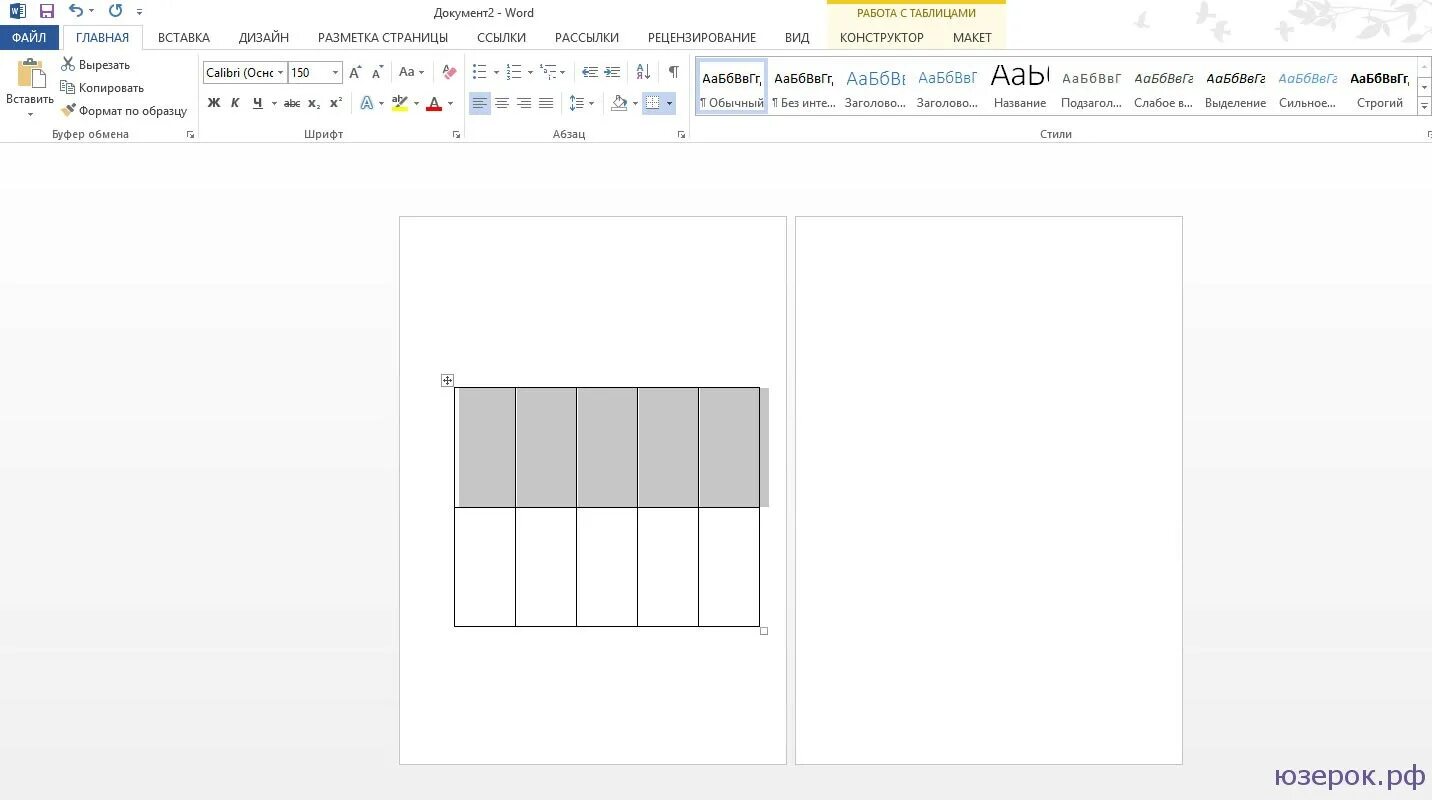The height and width of the screenshot is (800, 1432).
Task: Apply yellow text highlight color
Action: coord(400,103)
